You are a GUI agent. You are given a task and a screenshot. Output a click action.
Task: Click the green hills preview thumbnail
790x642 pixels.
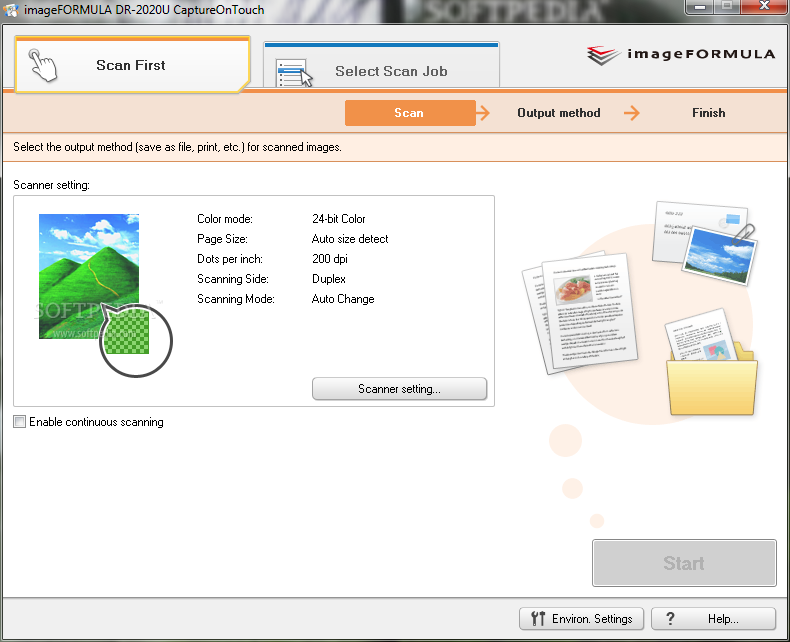(x=89, y=276)
